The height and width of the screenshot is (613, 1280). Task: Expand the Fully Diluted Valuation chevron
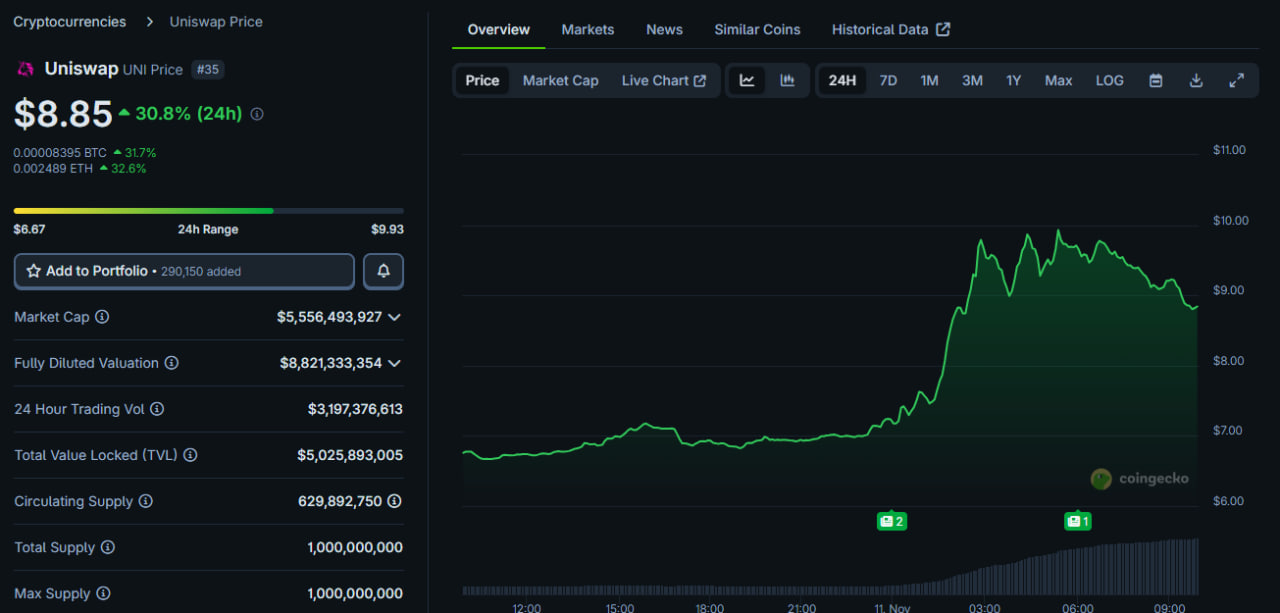[395, 363]
